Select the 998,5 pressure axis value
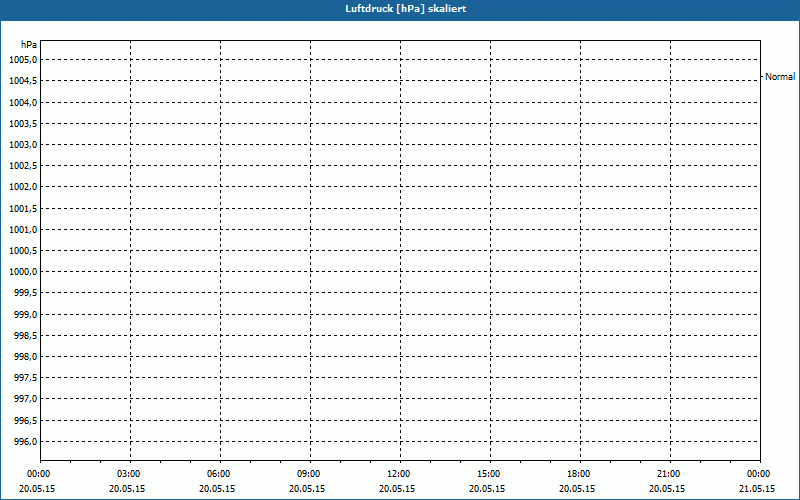 (x=24, y=336)
